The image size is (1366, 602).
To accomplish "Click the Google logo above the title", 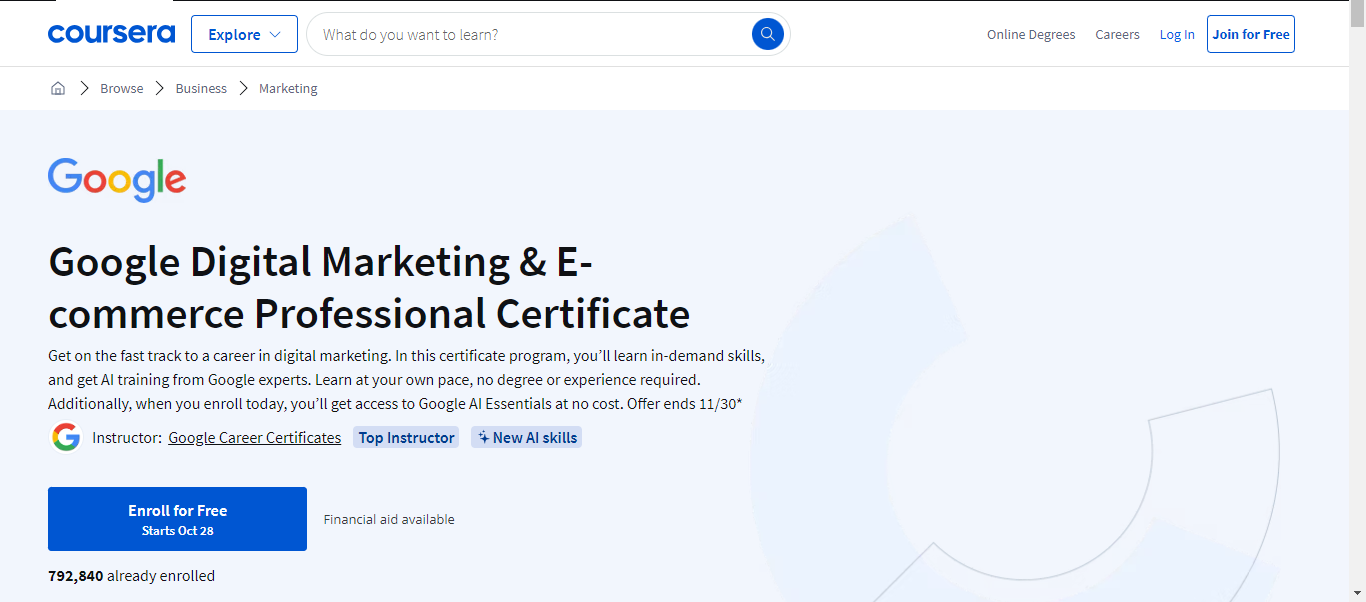I will click(x=117, y=180).
